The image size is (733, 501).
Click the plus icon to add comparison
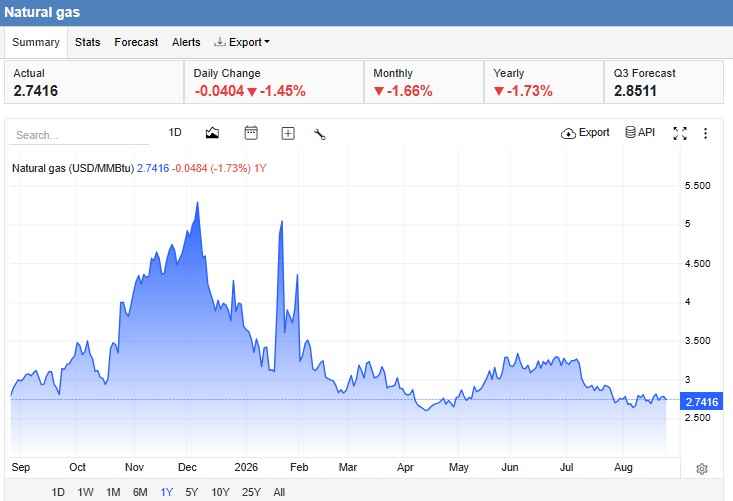point(288,134)
